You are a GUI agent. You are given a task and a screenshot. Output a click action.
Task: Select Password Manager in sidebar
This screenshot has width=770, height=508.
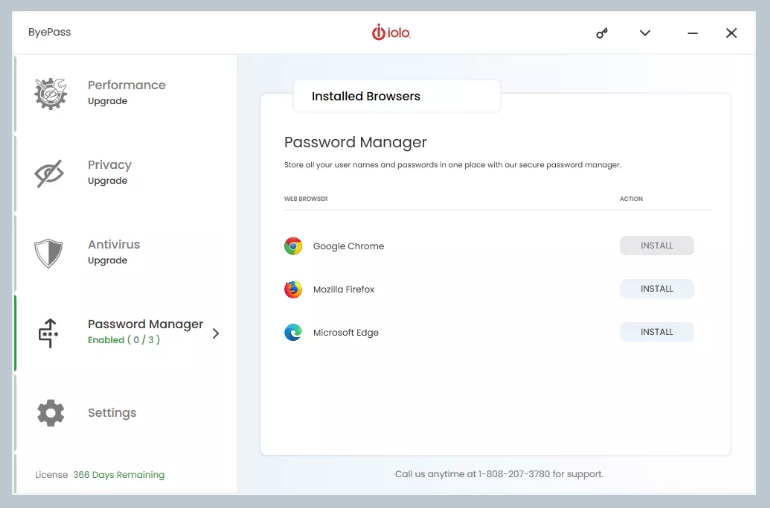pos(126,333)
